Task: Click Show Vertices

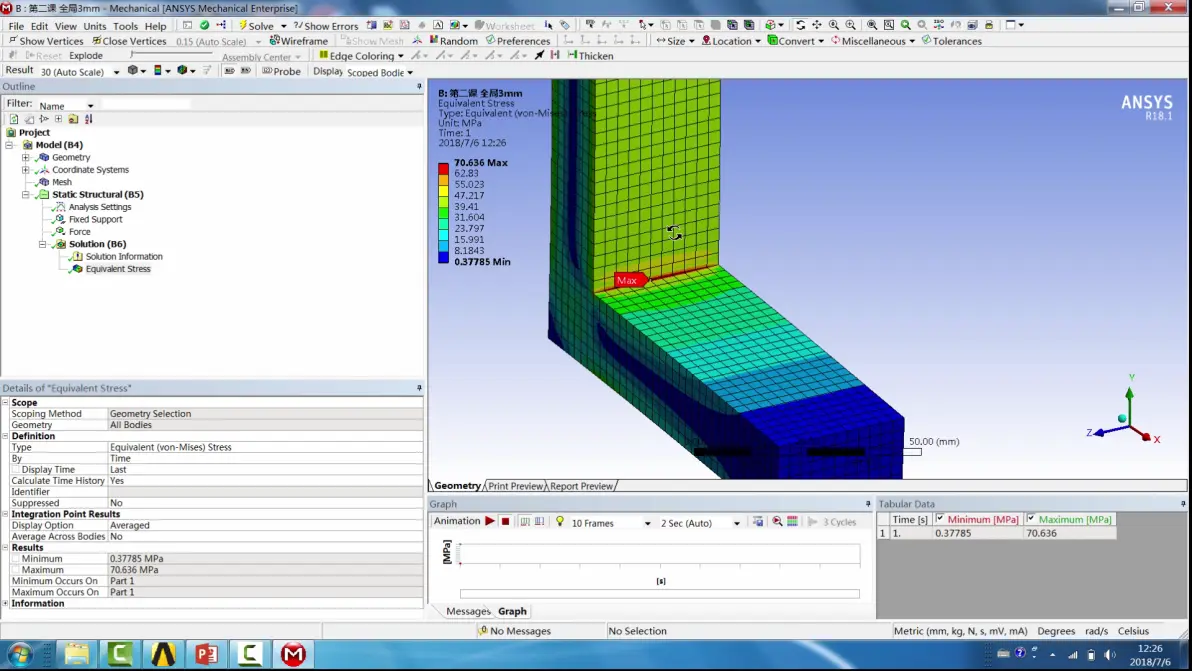Action: click(x=46, y=40)
